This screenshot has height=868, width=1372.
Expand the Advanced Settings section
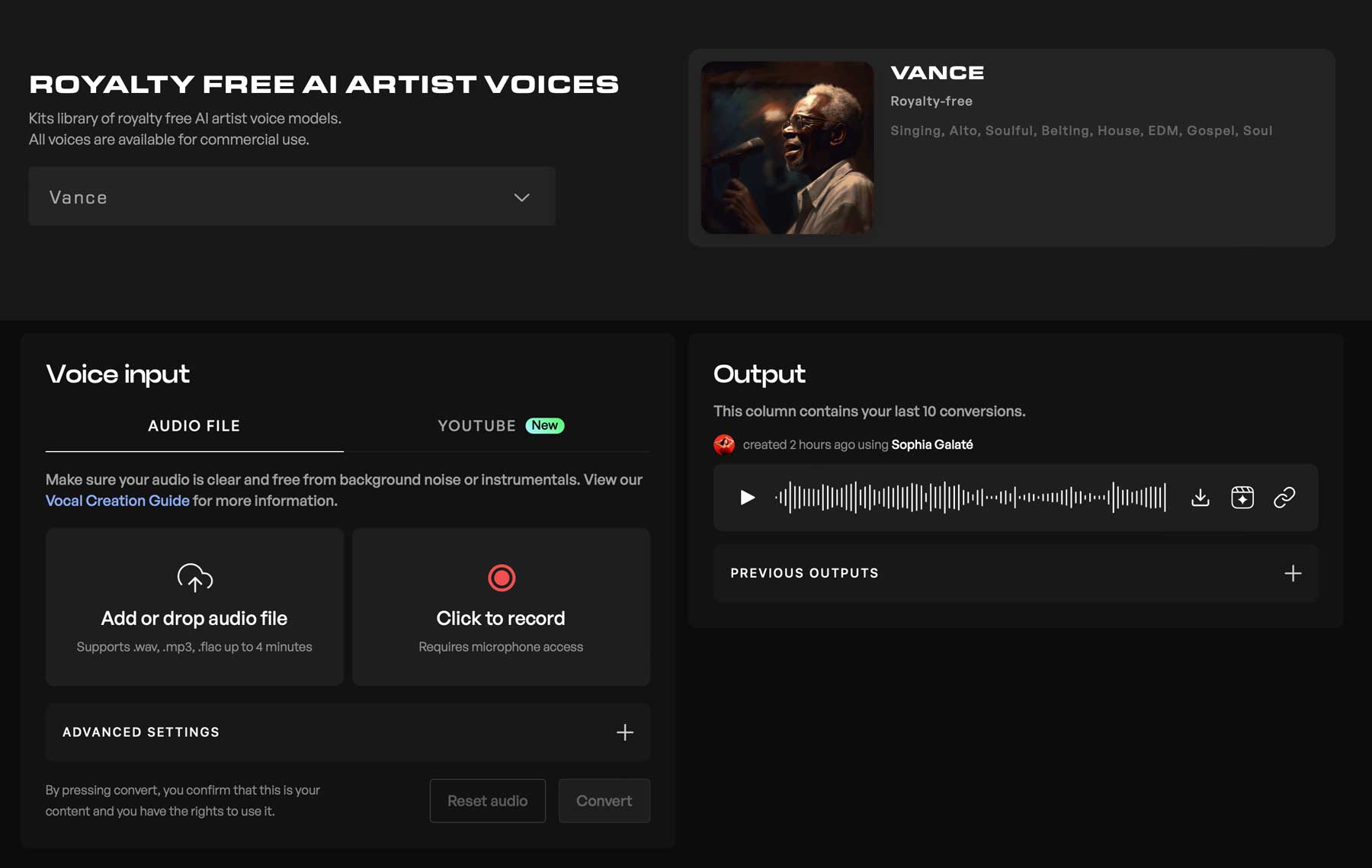tap(624, 732)
